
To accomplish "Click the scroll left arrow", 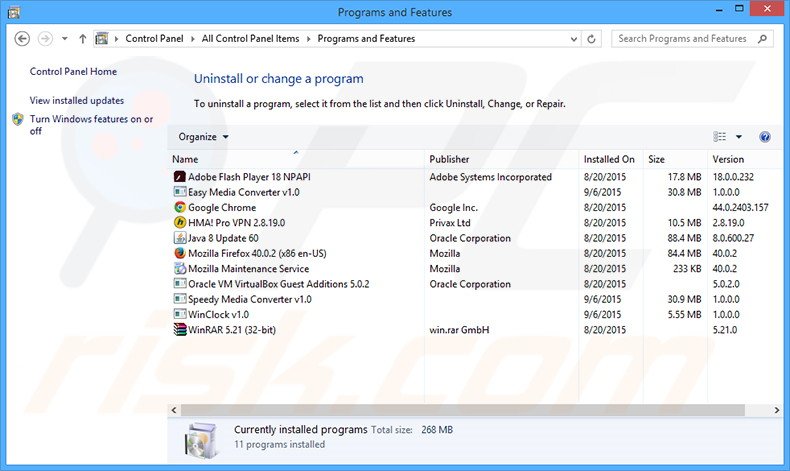I will click(174, 410).
